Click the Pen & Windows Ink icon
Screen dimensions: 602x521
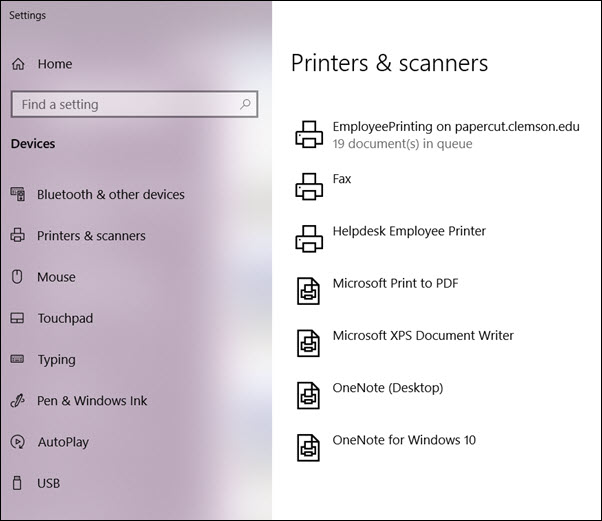tap(17, 400)
